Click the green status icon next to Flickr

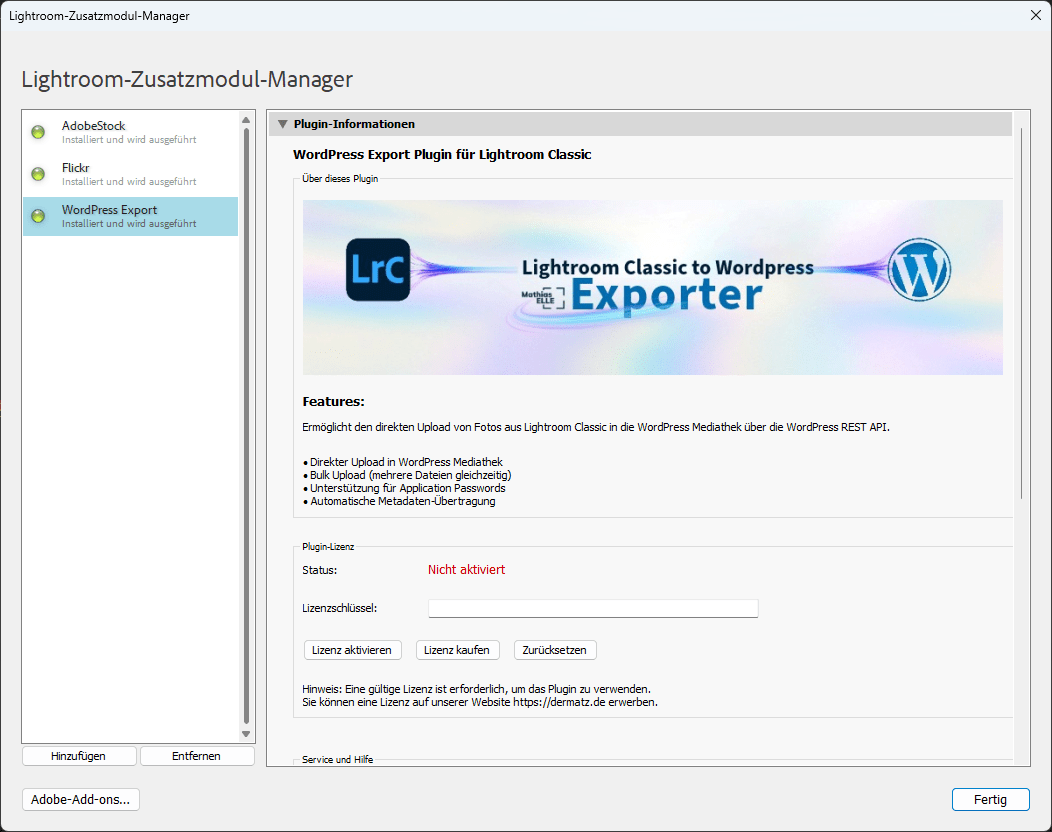[x=38, y=174]
